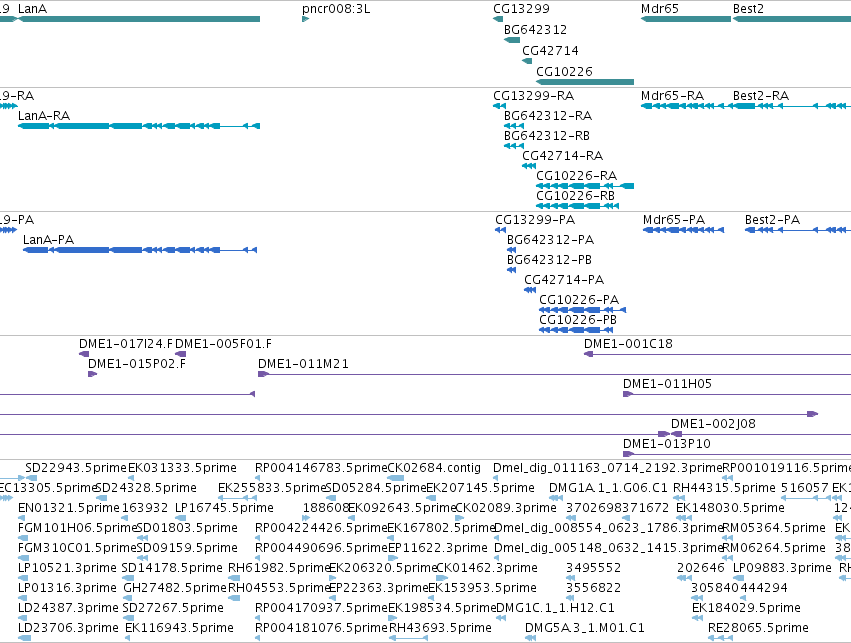Select the DME1-015P02.F clone label
Viewport: 851px width, 643px height.
[137, 364]
